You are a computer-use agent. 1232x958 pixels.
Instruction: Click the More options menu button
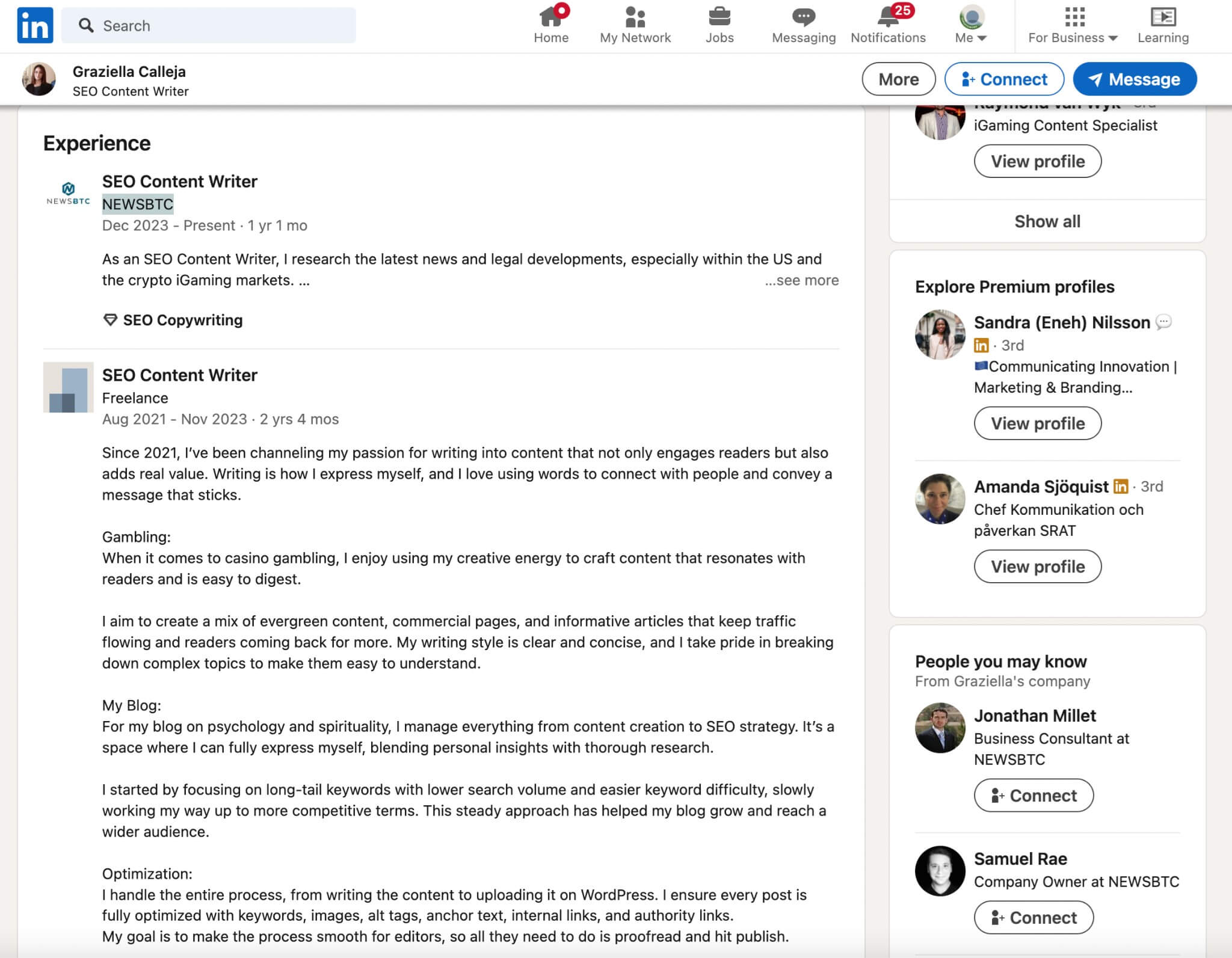(897, 78)
